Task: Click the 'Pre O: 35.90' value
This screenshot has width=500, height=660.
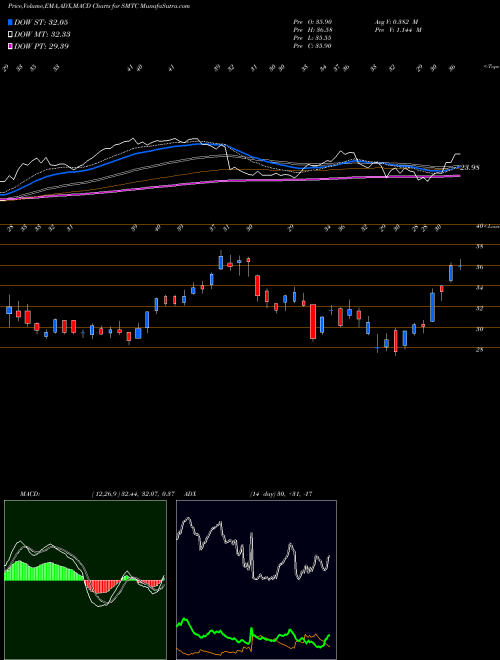Action: (x=313, y=22)
